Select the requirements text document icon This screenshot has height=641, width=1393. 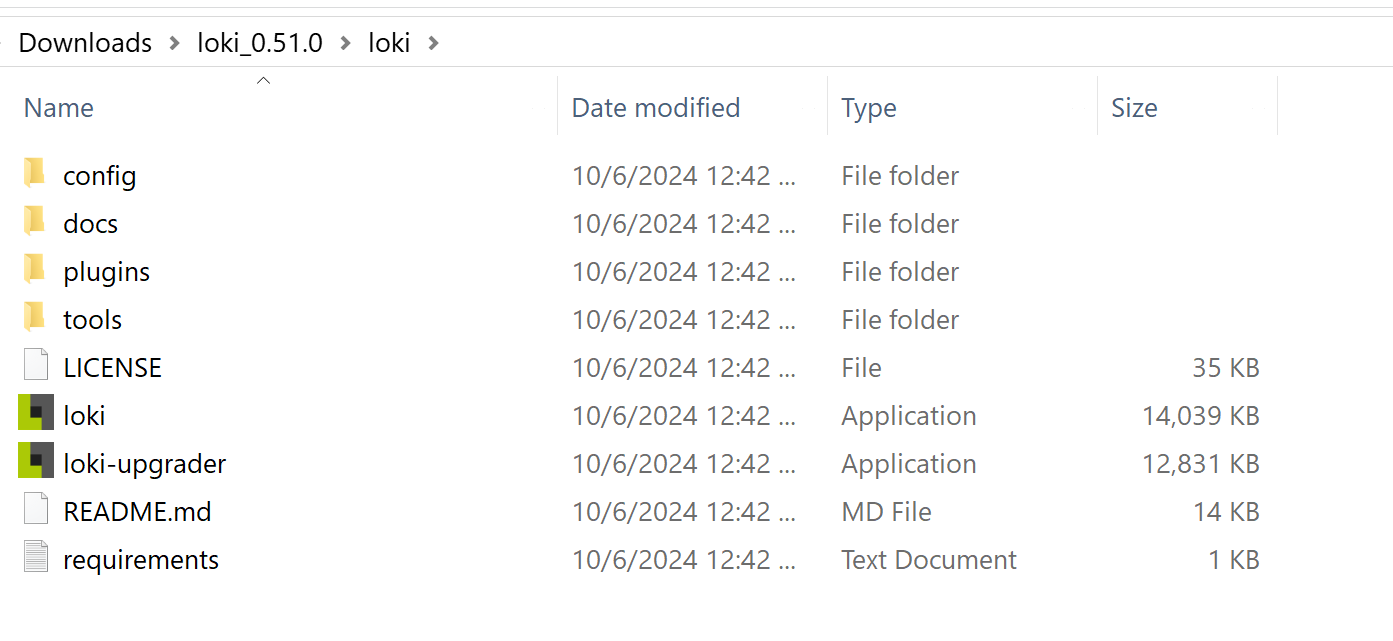(x=36, y=559)
